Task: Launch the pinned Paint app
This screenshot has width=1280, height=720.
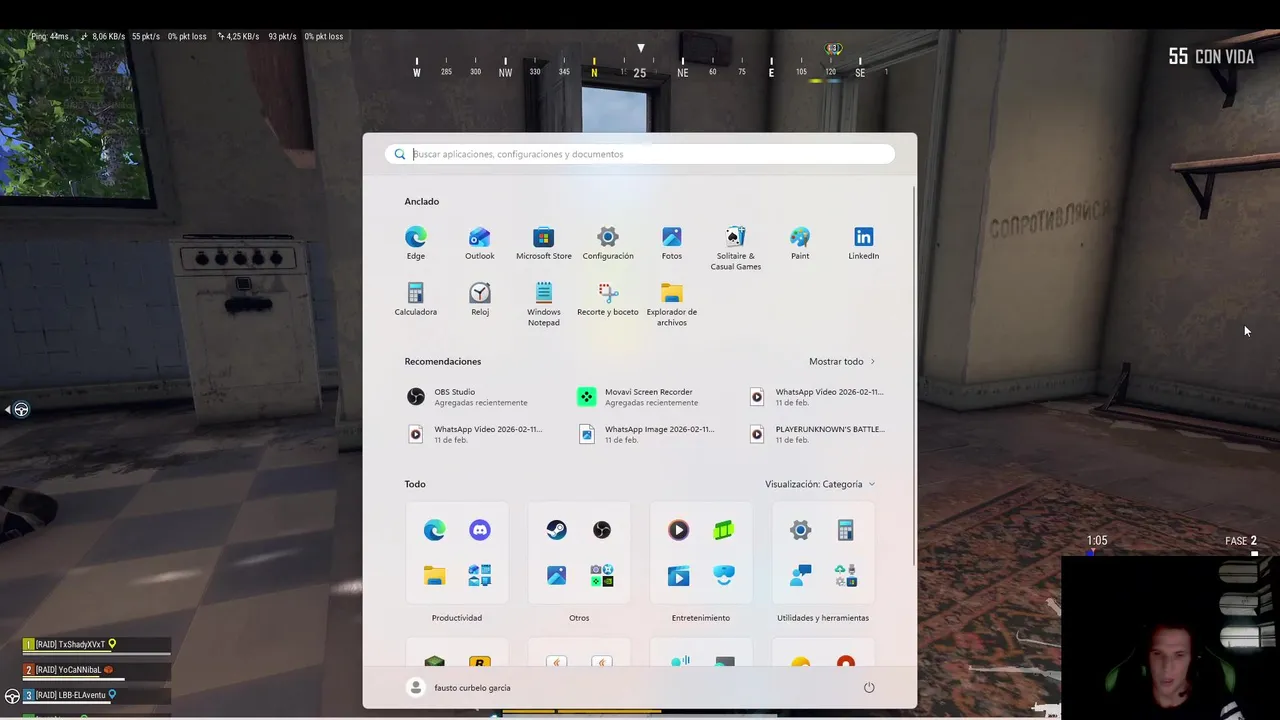Action: (800, 243)
